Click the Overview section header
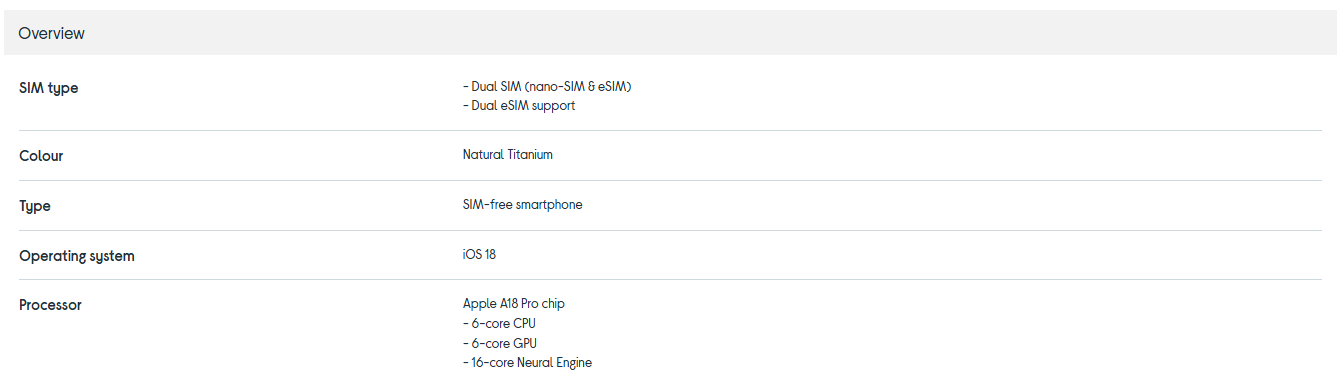This screenshot has width=1343, height=373. tap(671, 33)
